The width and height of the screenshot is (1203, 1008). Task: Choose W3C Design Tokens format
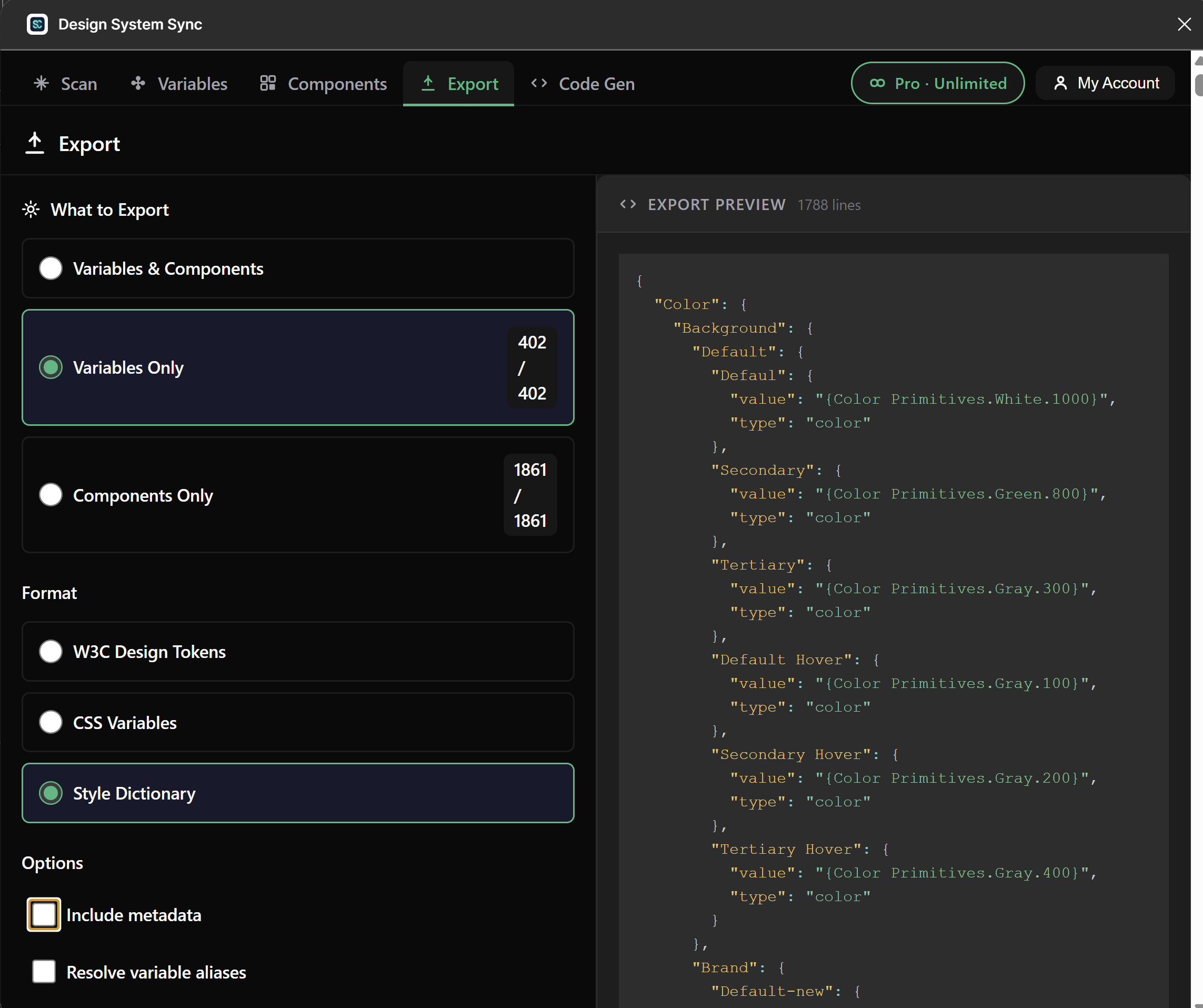[298, 652]
